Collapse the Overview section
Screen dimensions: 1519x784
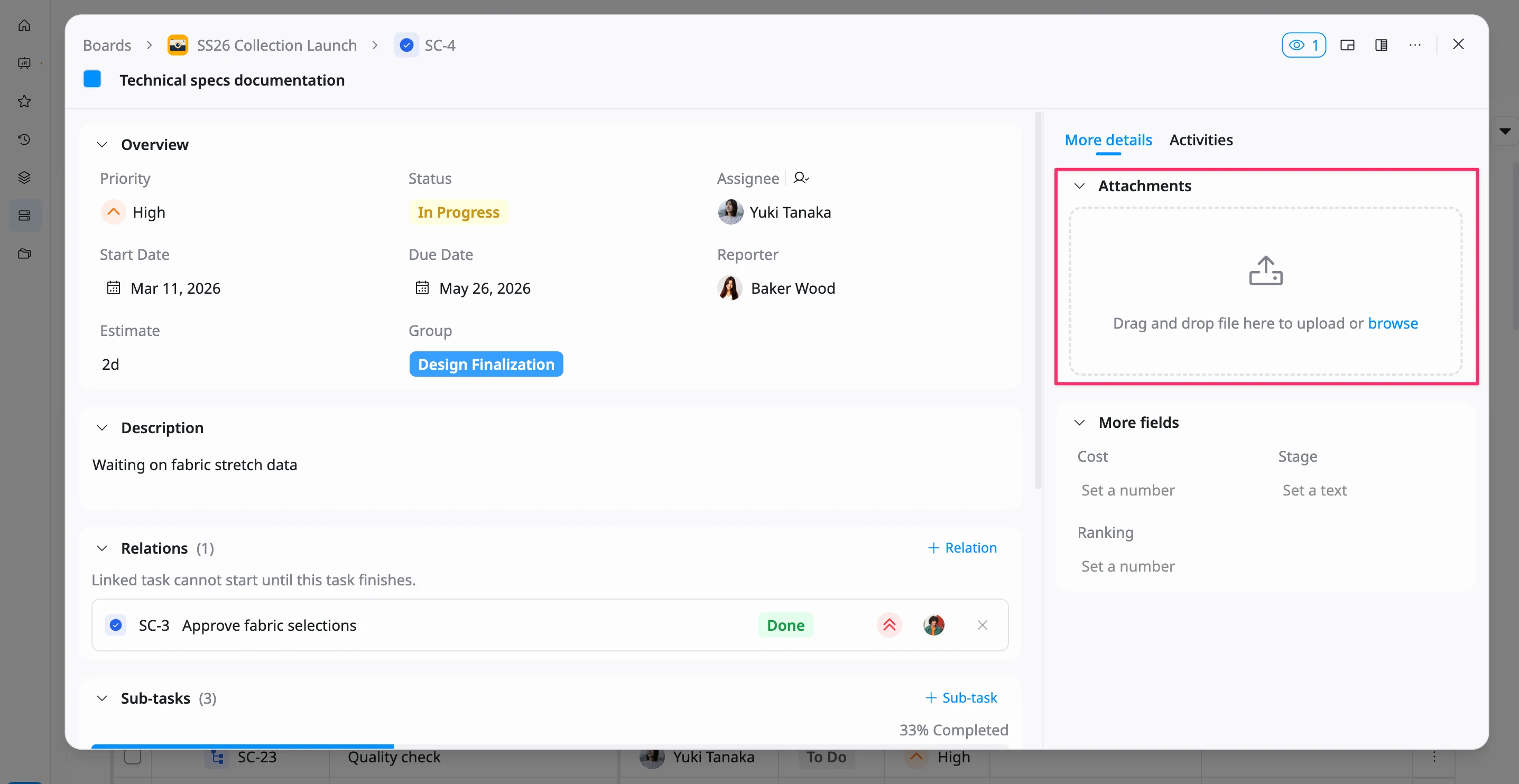[102, 145]
